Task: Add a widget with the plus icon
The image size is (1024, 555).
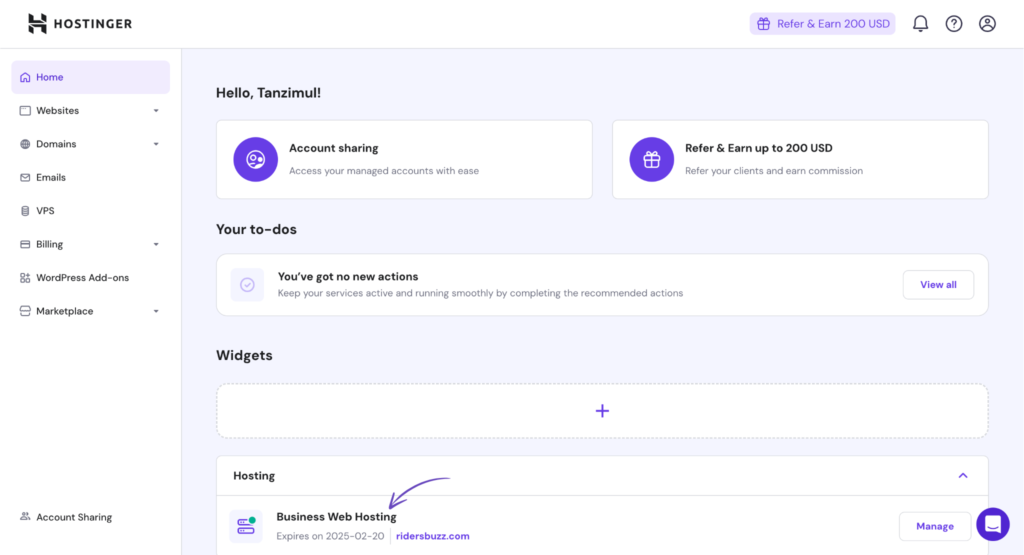Action: (x=602, y=411)
